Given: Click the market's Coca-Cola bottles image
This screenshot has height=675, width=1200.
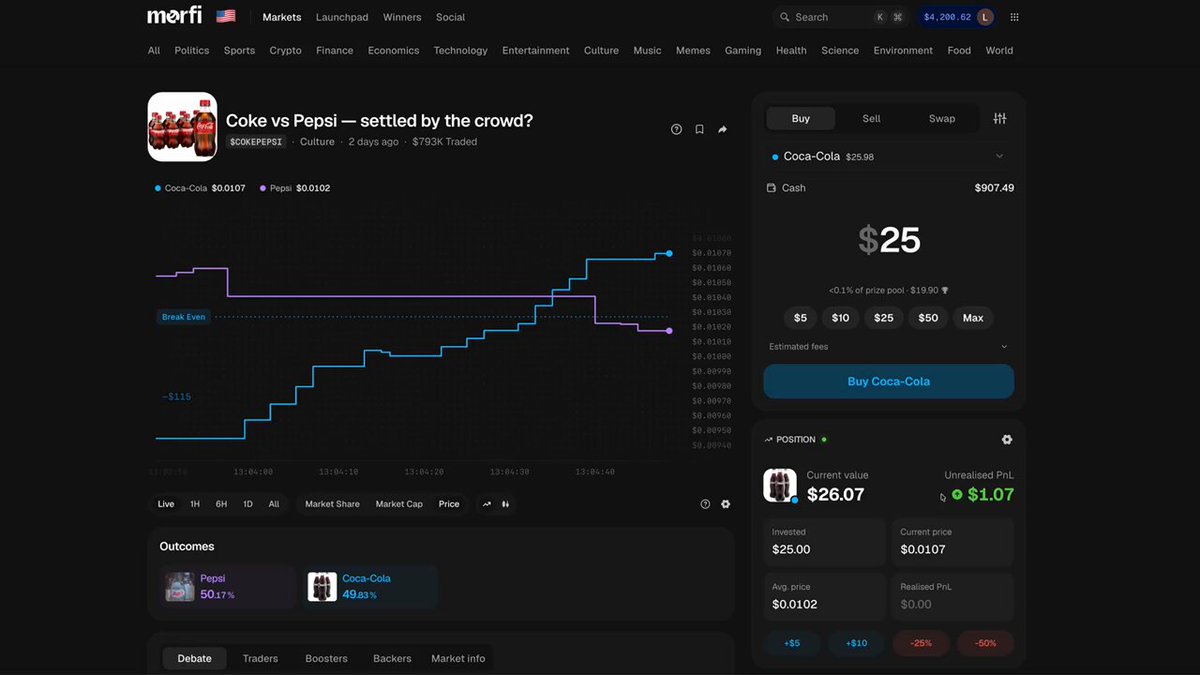Looking at the screenshot, I should pyautogui.click(x=182, y=127).
